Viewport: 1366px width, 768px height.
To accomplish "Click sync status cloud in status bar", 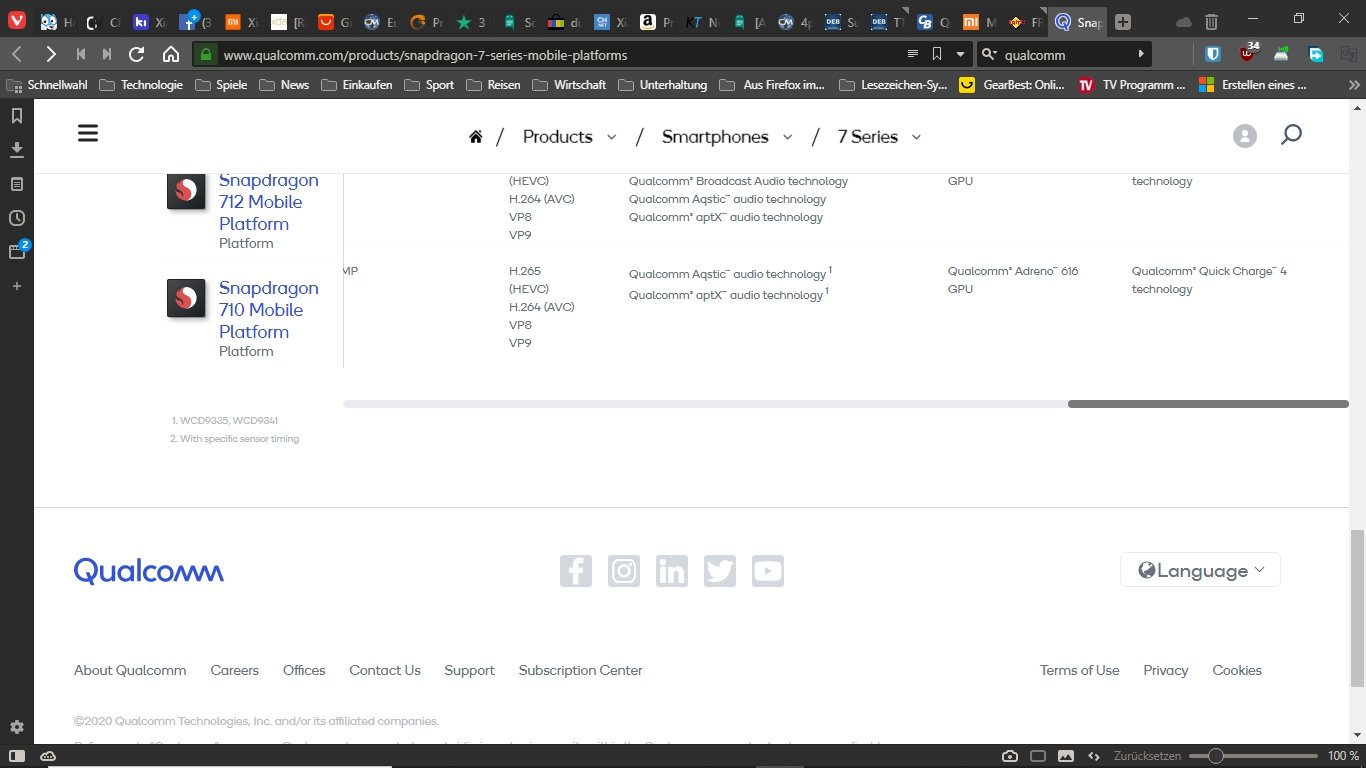I will (46, 756).
